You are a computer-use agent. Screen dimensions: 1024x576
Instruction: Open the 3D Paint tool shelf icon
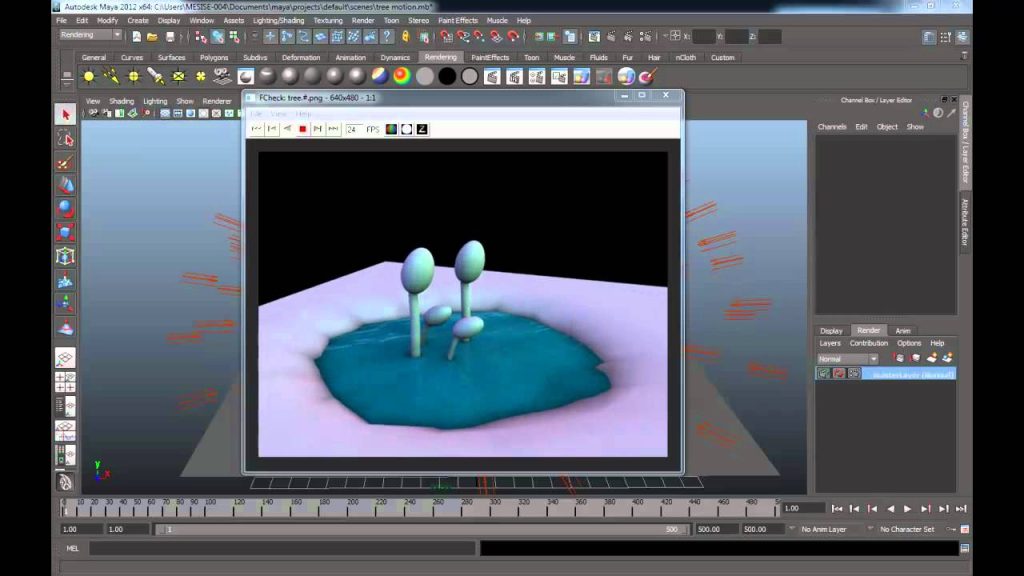(x=647, y=76)
